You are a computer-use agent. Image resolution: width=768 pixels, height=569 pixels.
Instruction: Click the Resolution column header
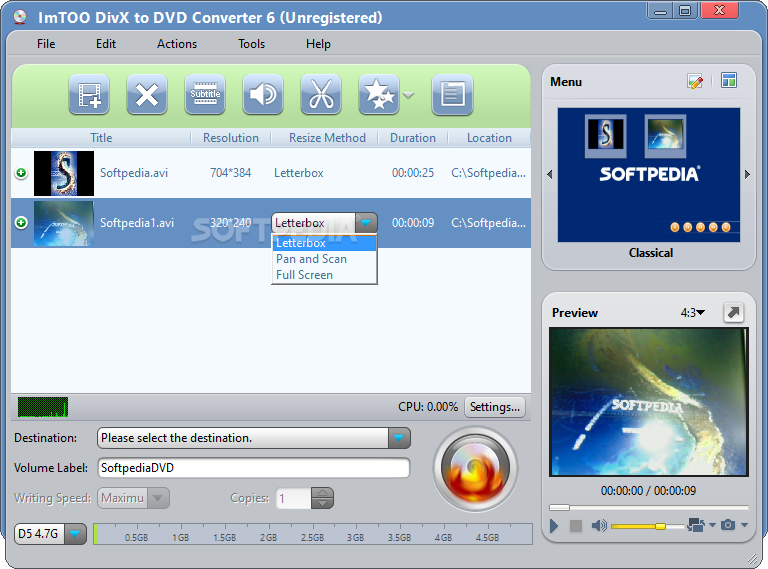coord(231,138)
